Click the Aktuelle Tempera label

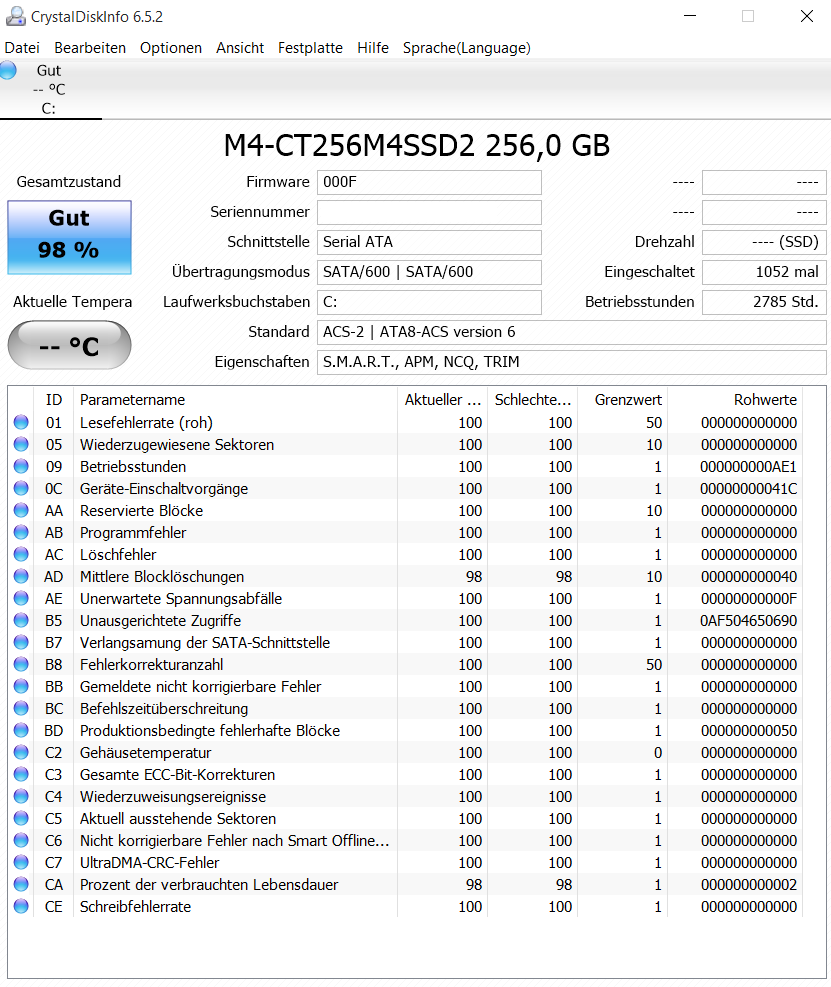72,302
